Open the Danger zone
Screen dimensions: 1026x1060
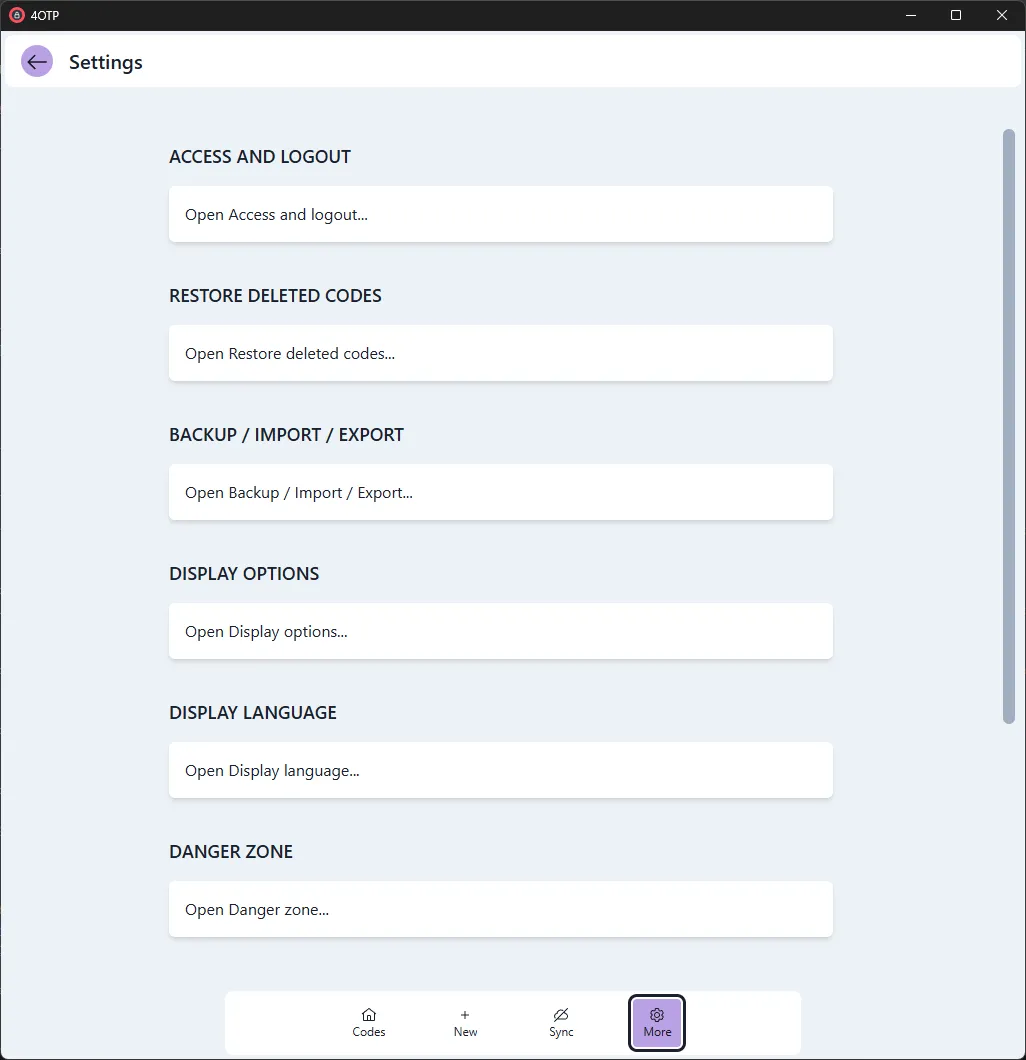[x=500, y=909]
